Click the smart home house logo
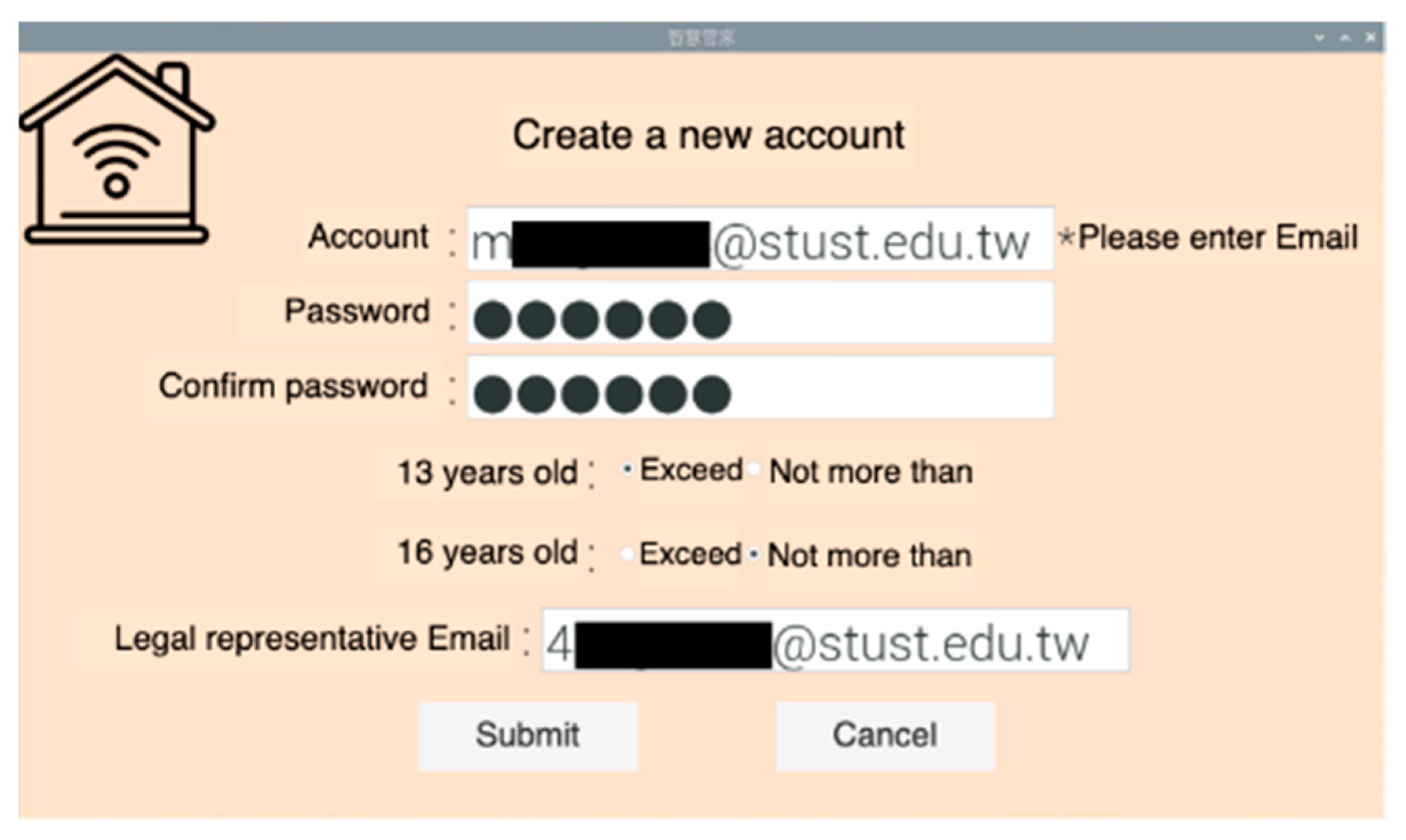This screenshot has height=840, width=1406. [117, 151]
